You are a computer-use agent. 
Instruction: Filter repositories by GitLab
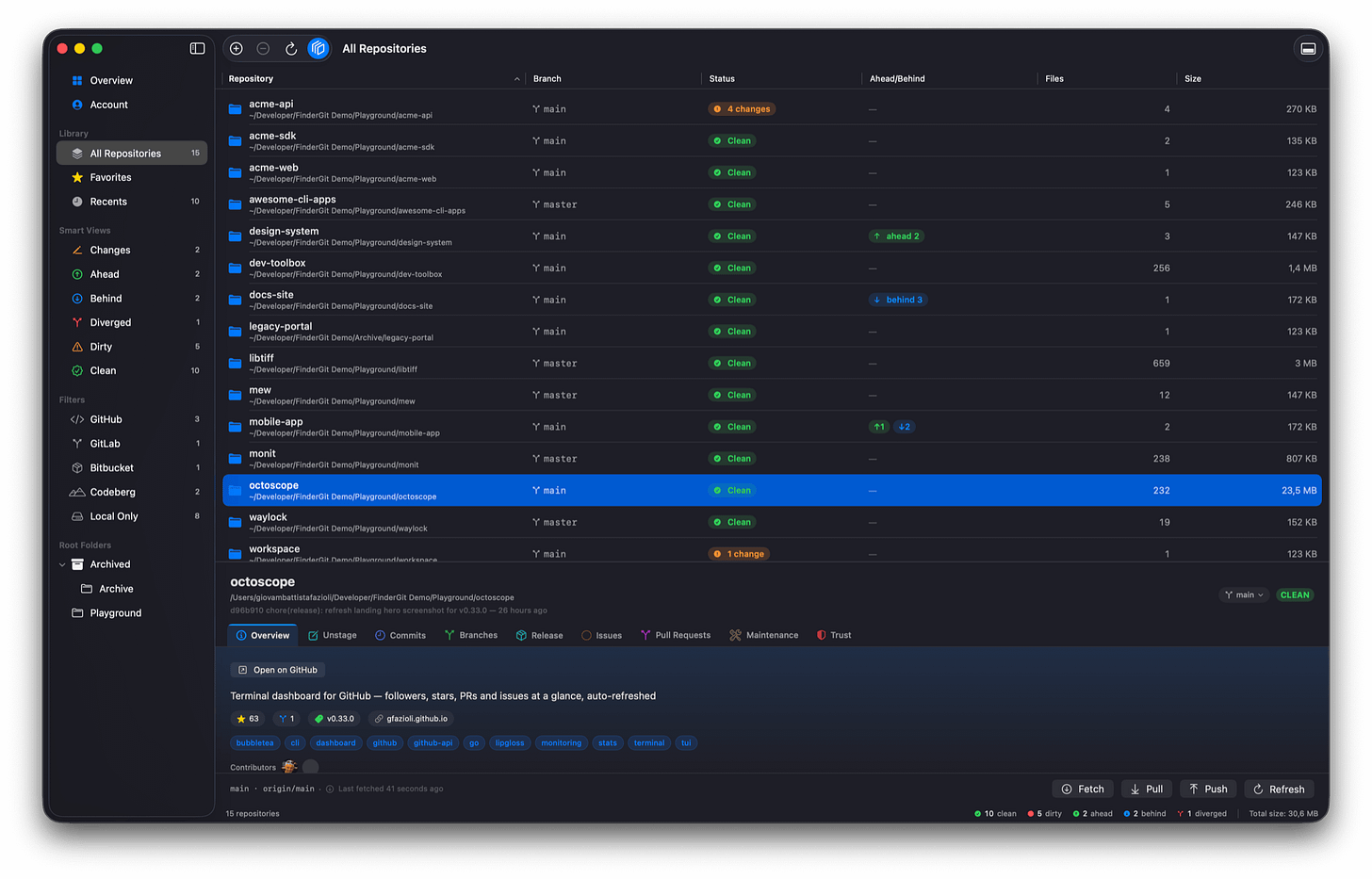coord(131,444)
